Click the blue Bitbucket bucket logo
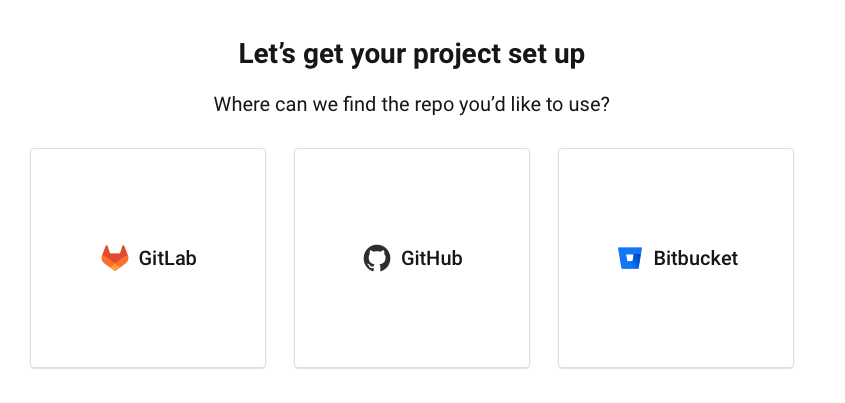This screenshot has width=845, height=403. click(629, 258)
